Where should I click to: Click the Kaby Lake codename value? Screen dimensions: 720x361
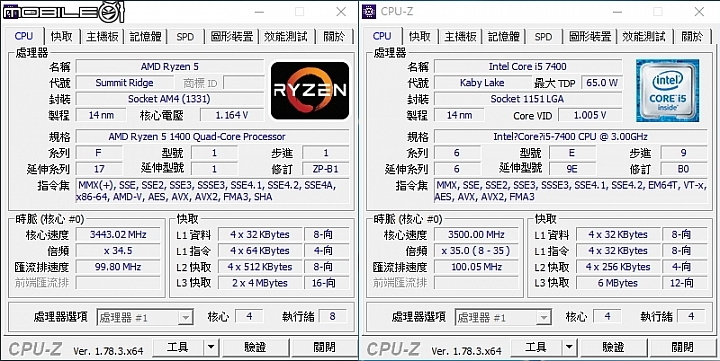pos(482,83)
